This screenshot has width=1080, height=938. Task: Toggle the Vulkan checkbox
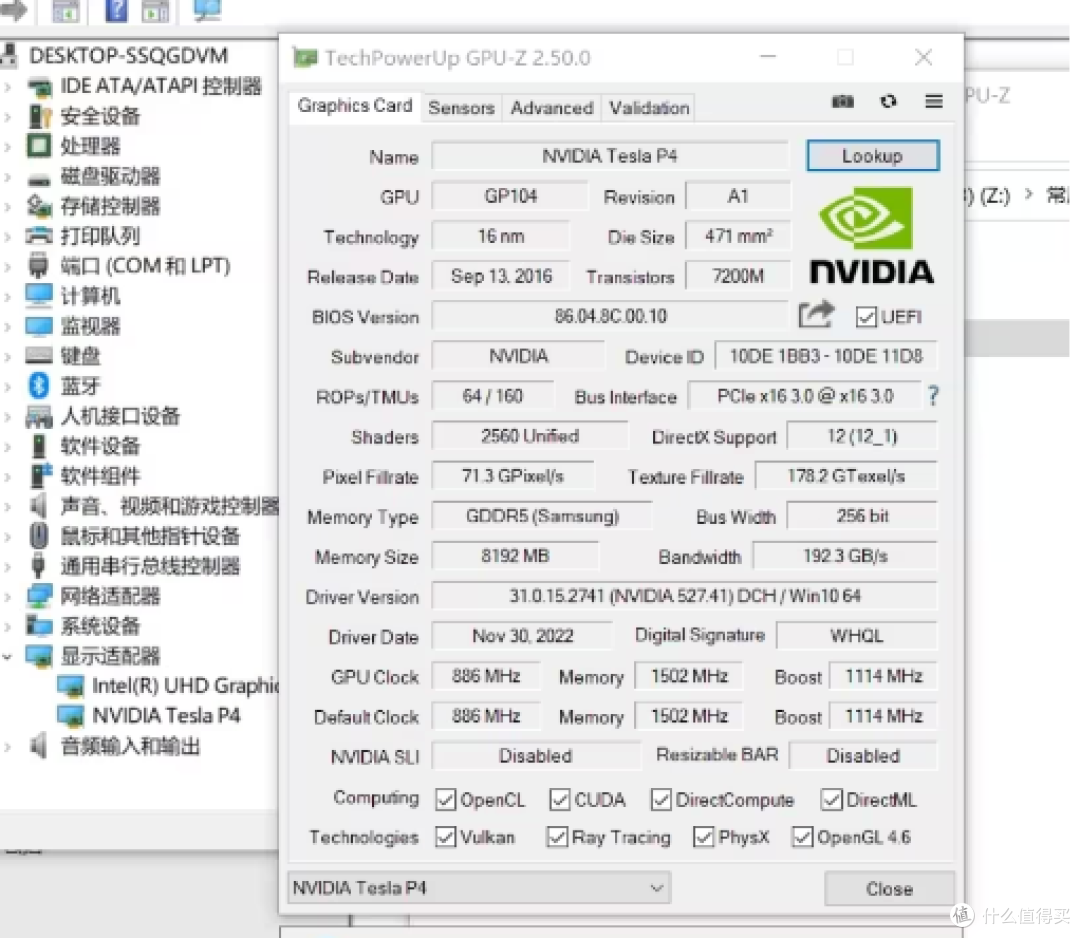click(x=446, y=837)
